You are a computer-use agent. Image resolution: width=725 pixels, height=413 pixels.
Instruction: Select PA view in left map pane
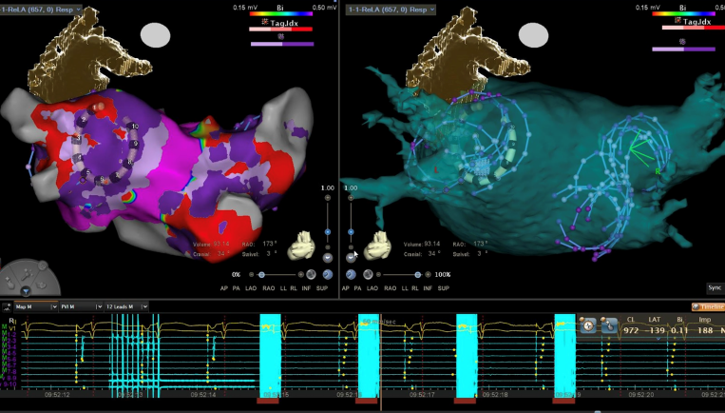coord(236,288)
